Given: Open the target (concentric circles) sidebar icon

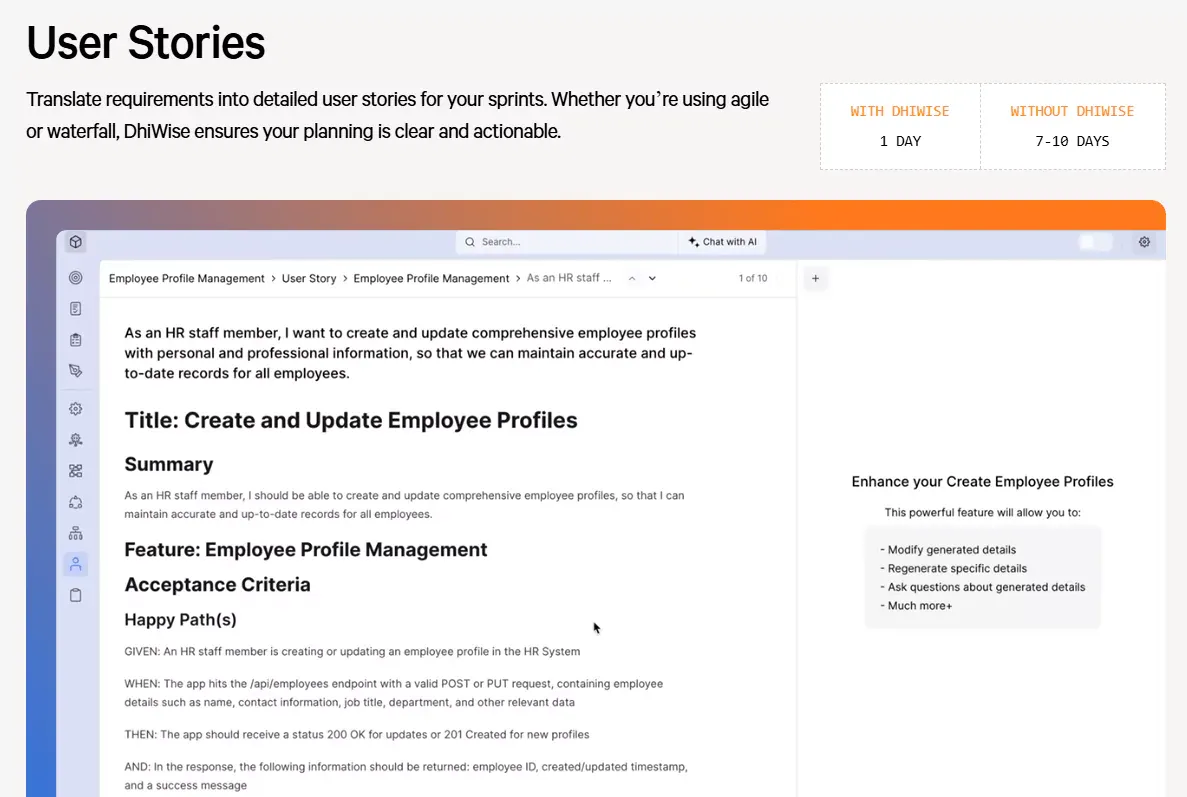Looking at the screenshot, I should [x=76, y=278].
